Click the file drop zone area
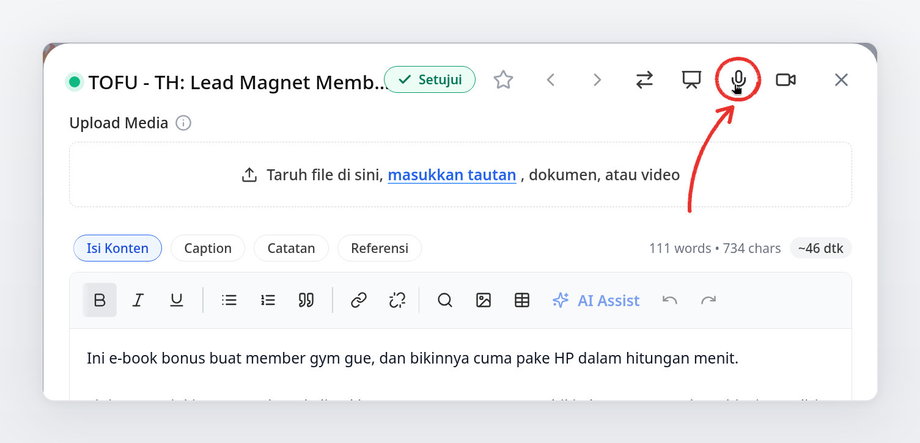The width and height of the screenshot is (920, 443). [x=461, y=174]
